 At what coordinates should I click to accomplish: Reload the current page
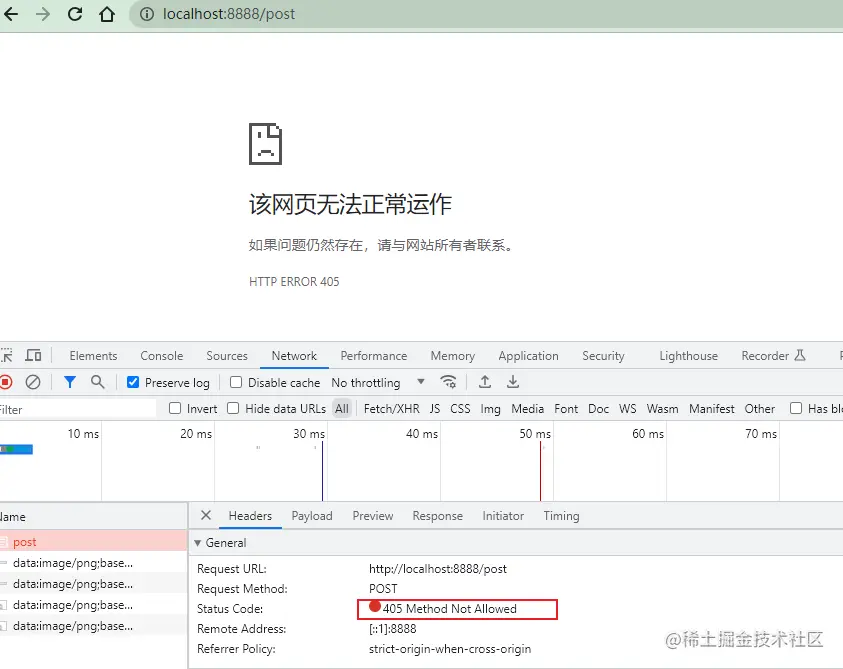75,14
